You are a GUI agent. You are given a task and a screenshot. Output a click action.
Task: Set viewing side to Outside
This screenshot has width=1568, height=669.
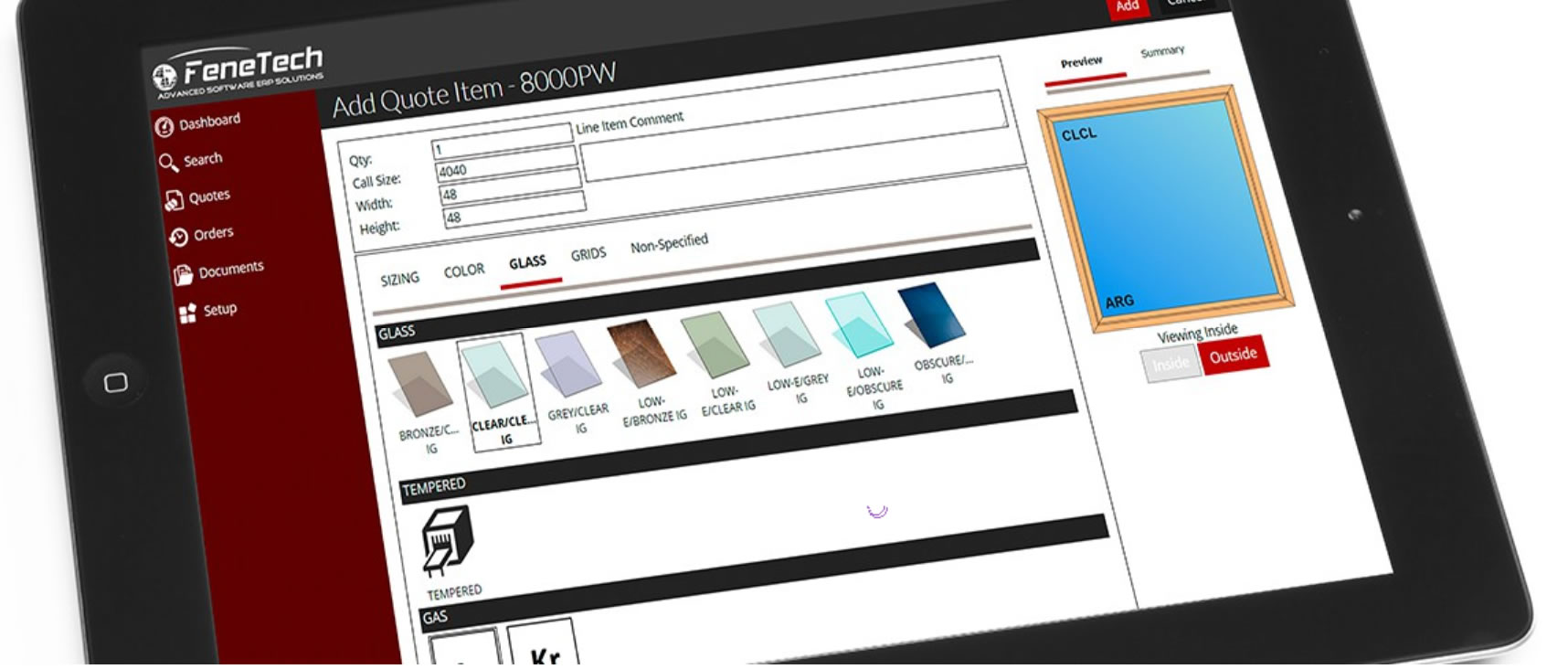coord(1233,356)
